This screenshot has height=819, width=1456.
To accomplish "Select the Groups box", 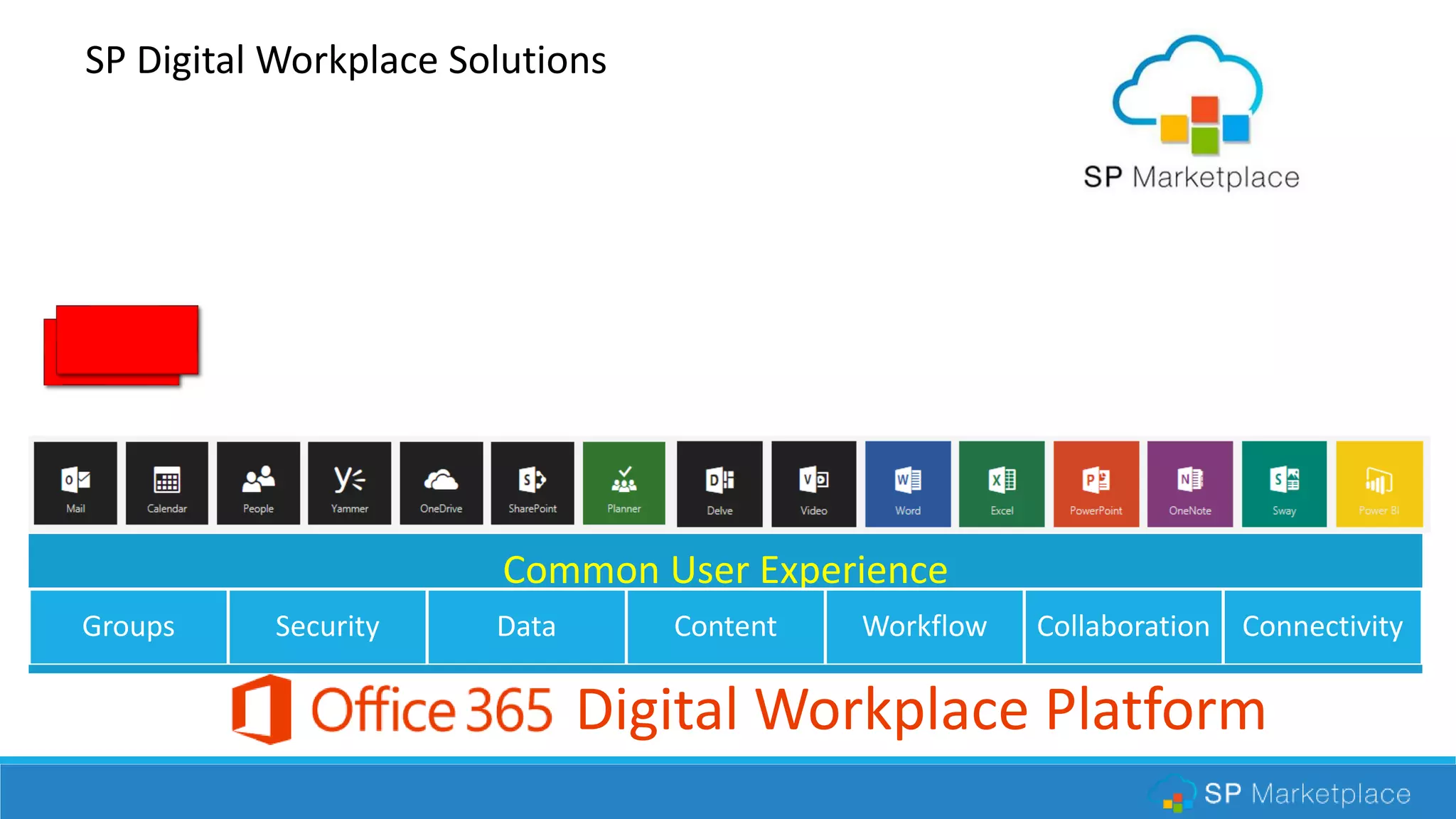I will [129, 626].
